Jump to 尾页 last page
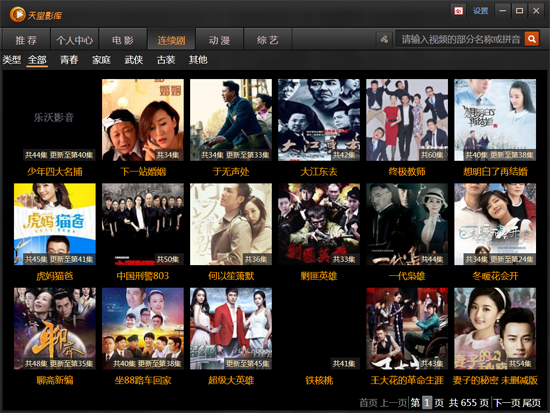Viewport: 550px width, 413px height. point(531,402)
